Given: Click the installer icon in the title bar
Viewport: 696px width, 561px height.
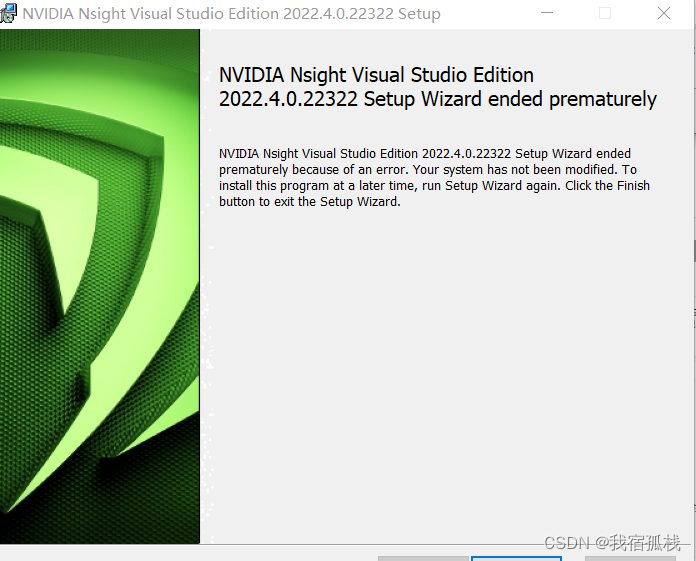Looking at the screenshot, I should (8, 13).
